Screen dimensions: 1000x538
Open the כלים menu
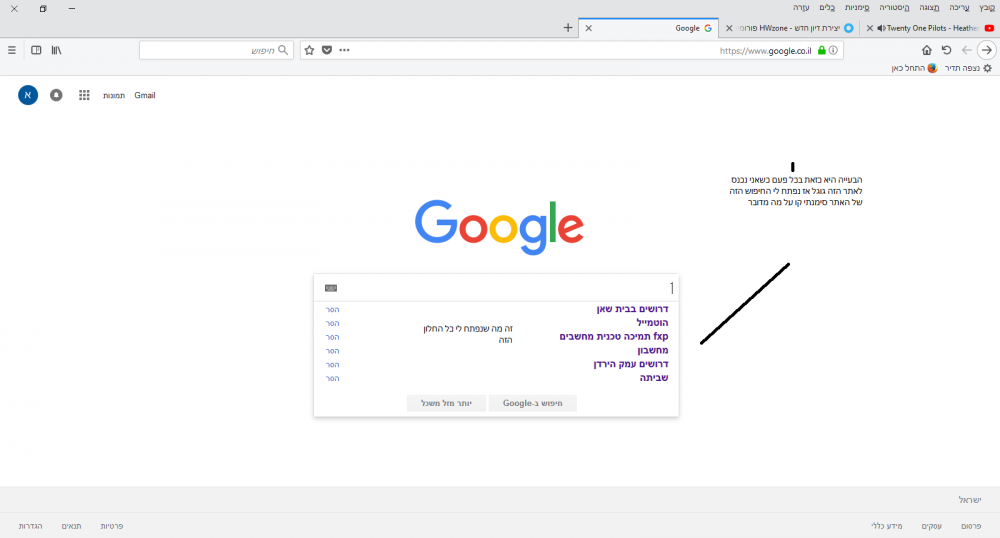click(827, 8)
